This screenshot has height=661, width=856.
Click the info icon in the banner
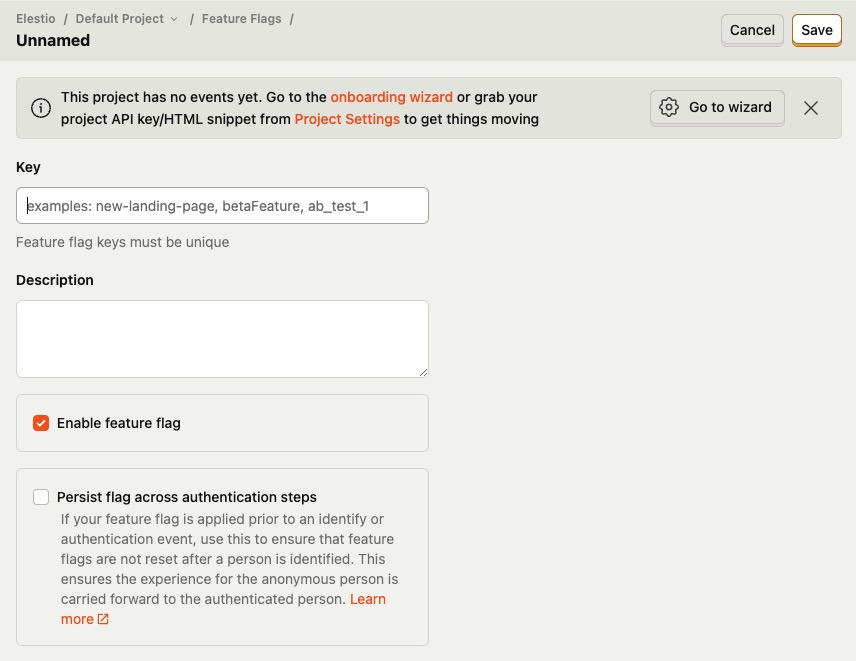point(40,108)
